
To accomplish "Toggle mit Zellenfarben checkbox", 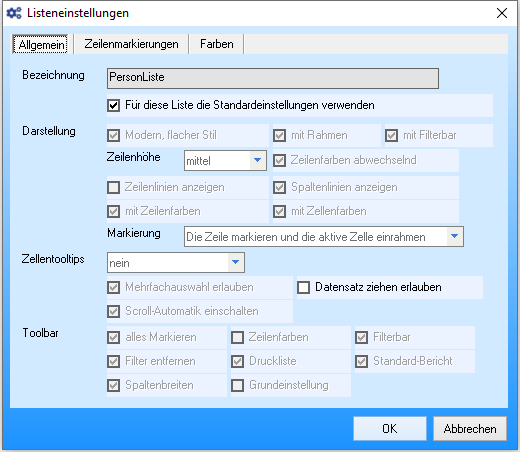I will click(x=279, y=211).
